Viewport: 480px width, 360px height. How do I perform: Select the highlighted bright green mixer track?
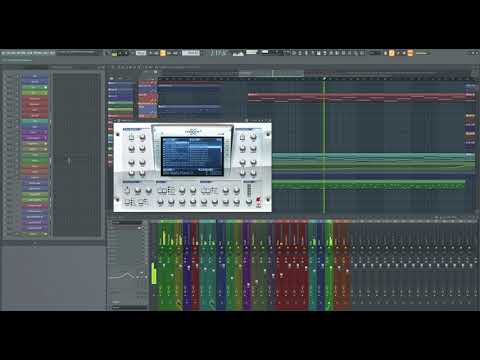pos(329,265)
